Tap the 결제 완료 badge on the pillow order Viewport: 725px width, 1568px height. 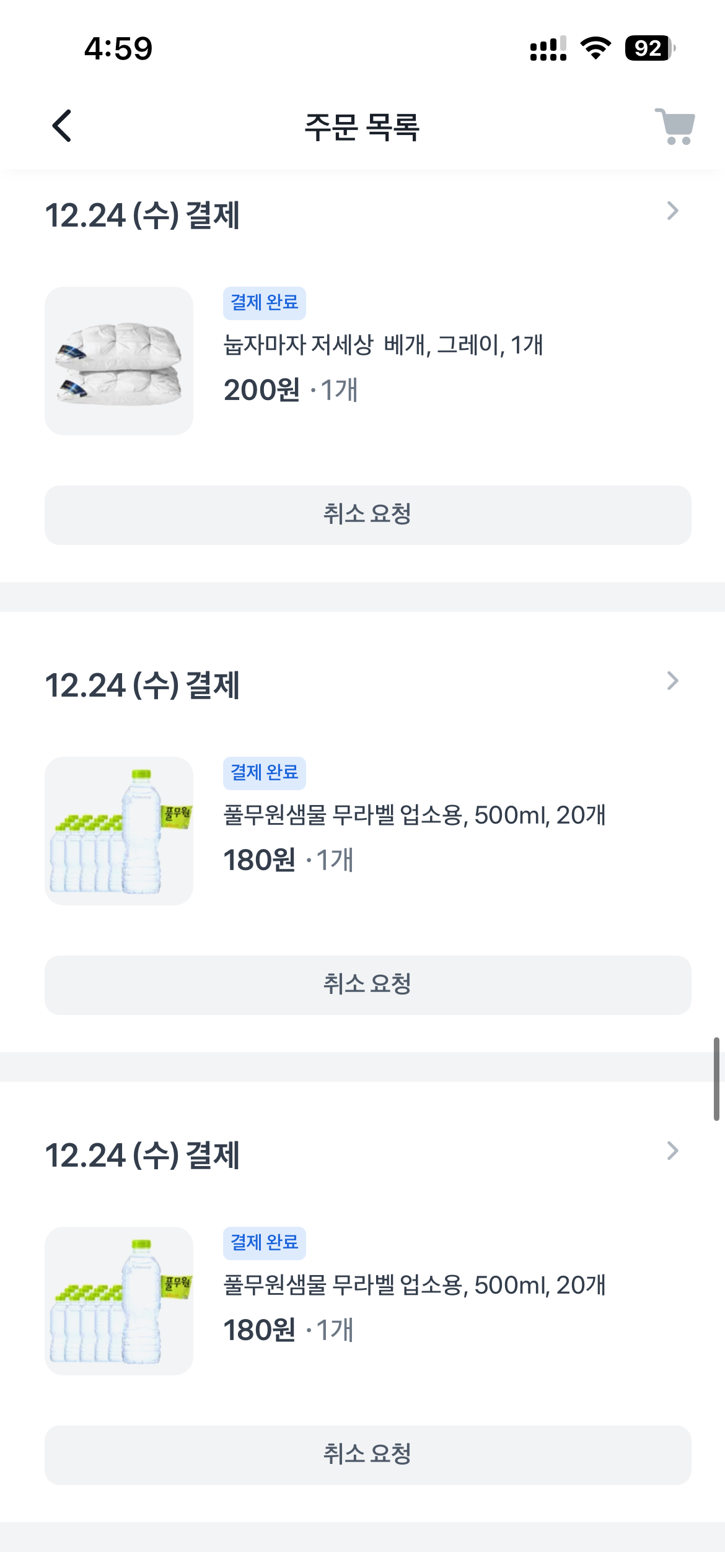point(265,303)
